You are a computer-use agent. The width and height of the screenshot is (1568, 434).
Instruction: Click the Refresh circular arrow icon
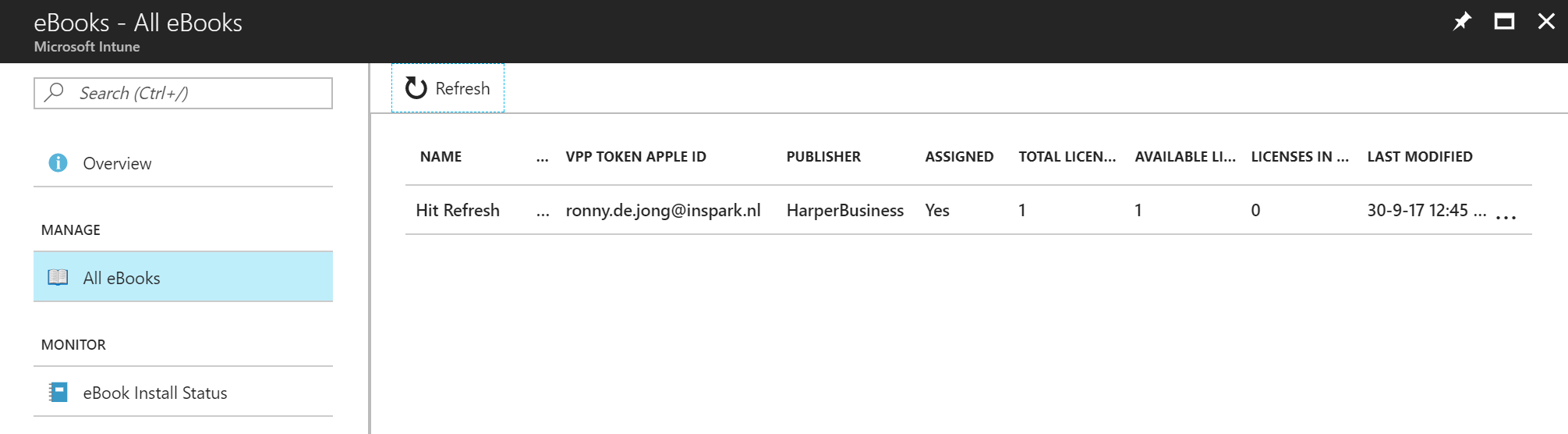pyautogui.click(x=416, y=88)
